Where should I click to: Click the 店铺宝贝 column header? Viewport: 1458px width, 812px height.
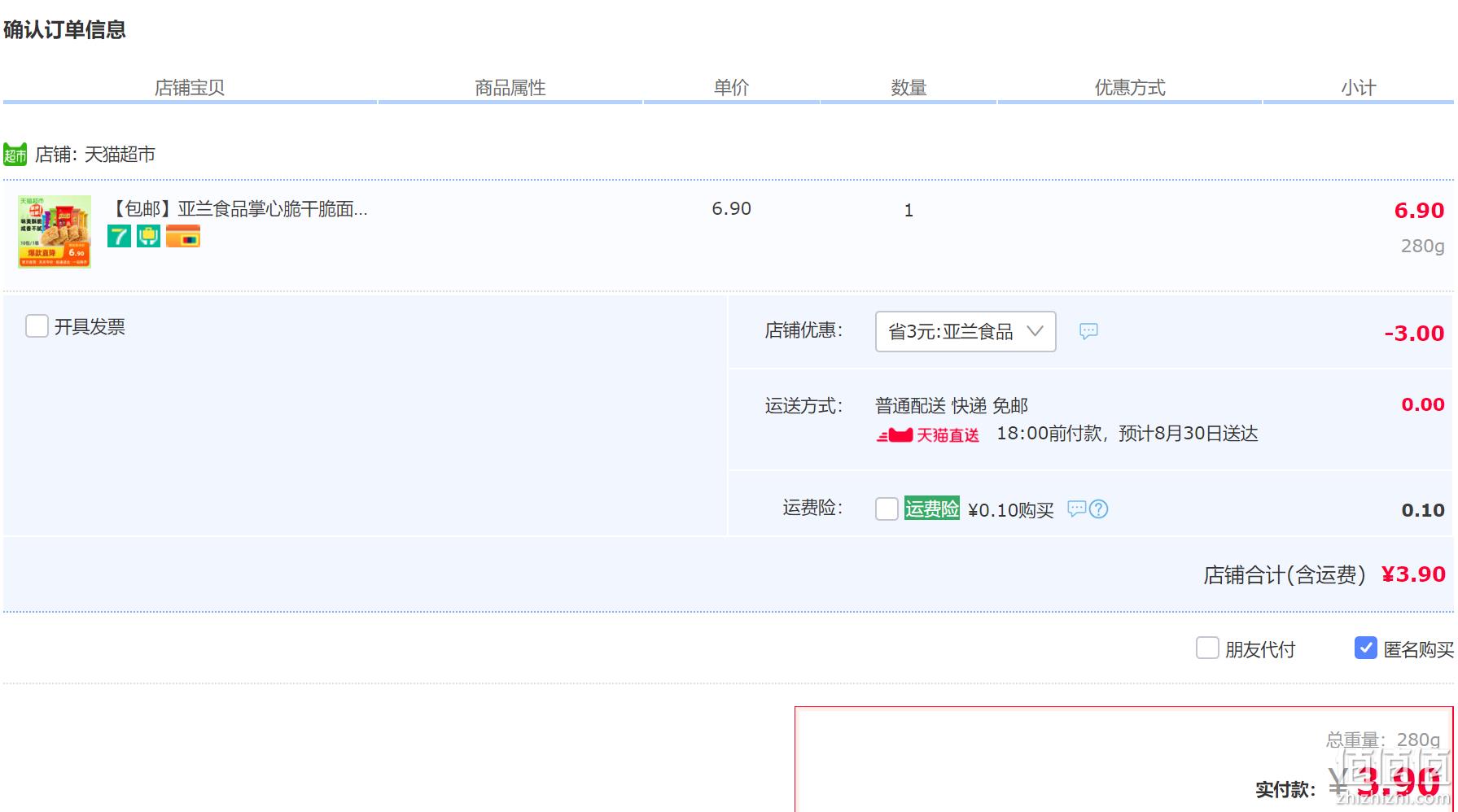click(190, 88)
